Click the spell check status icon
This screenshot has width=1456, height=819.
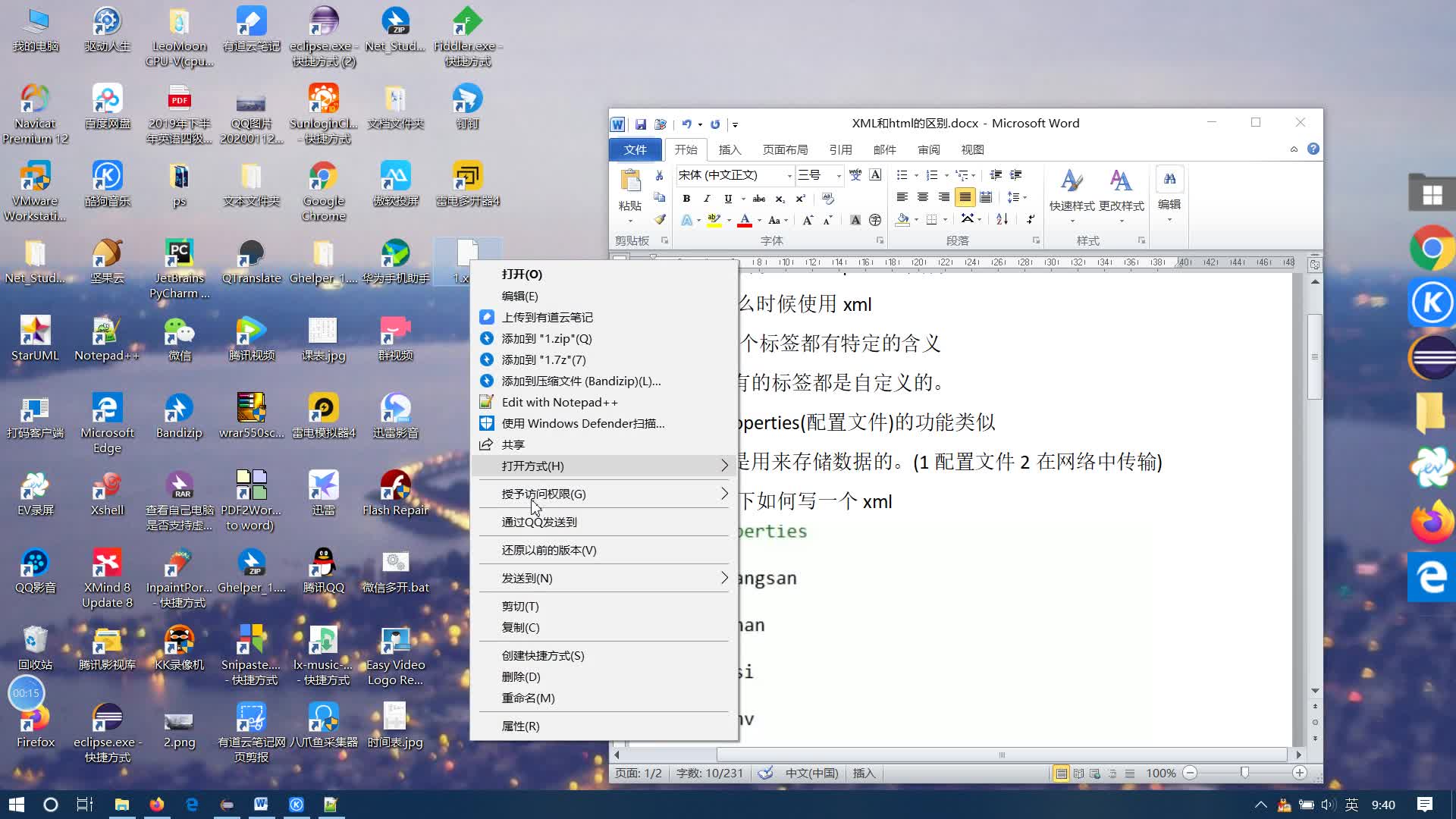766,773
